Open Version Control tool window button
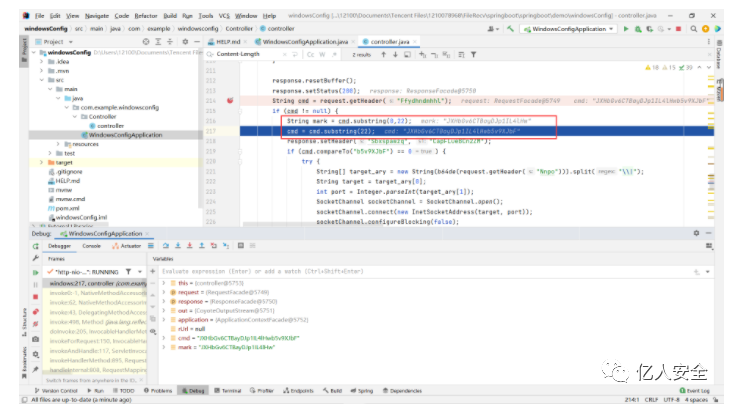731x404 pixels. point(55,390)
